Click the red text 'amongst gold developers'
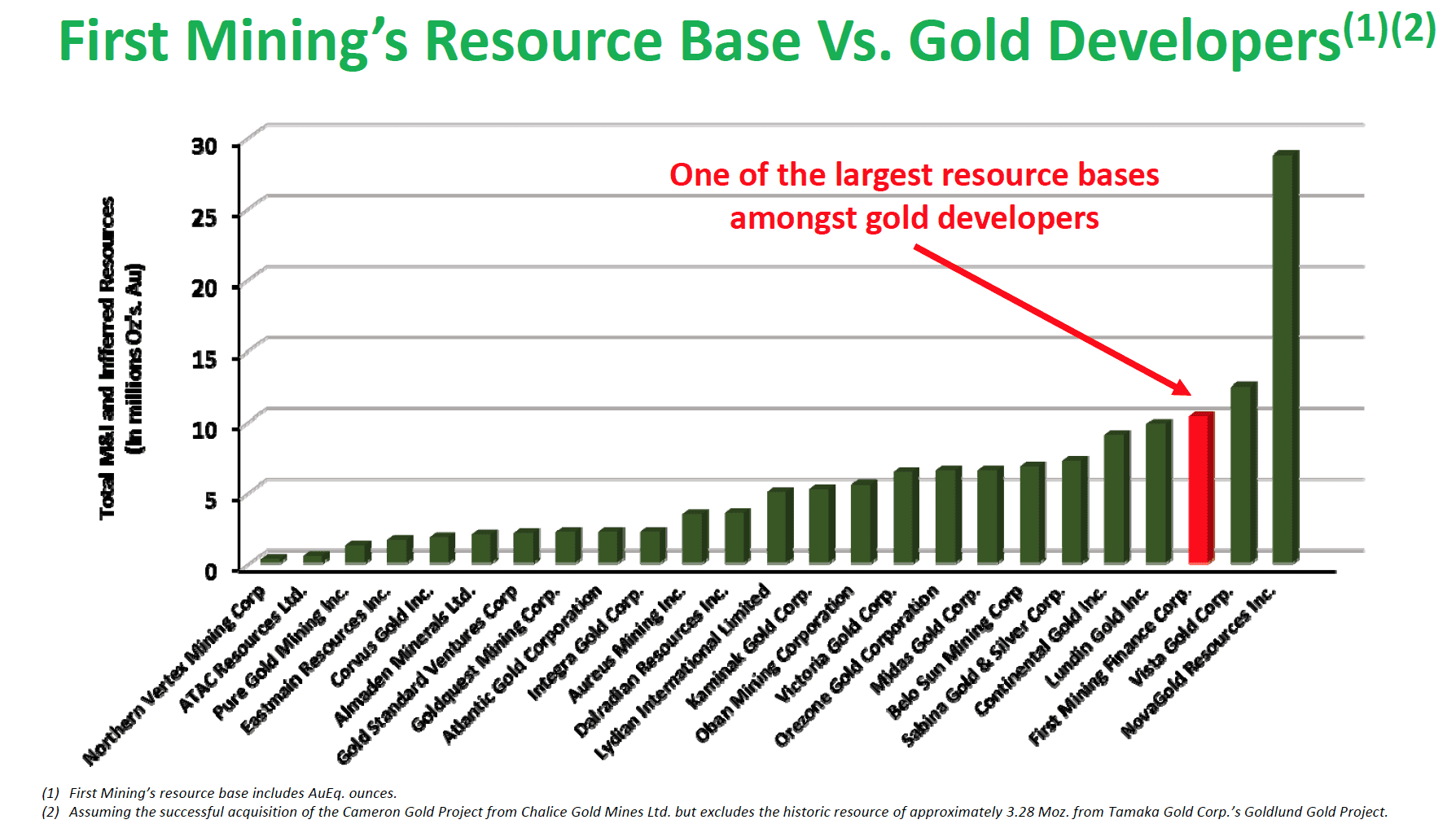Viewport: 1456px width, 824px height. click(x=914, y=218)
